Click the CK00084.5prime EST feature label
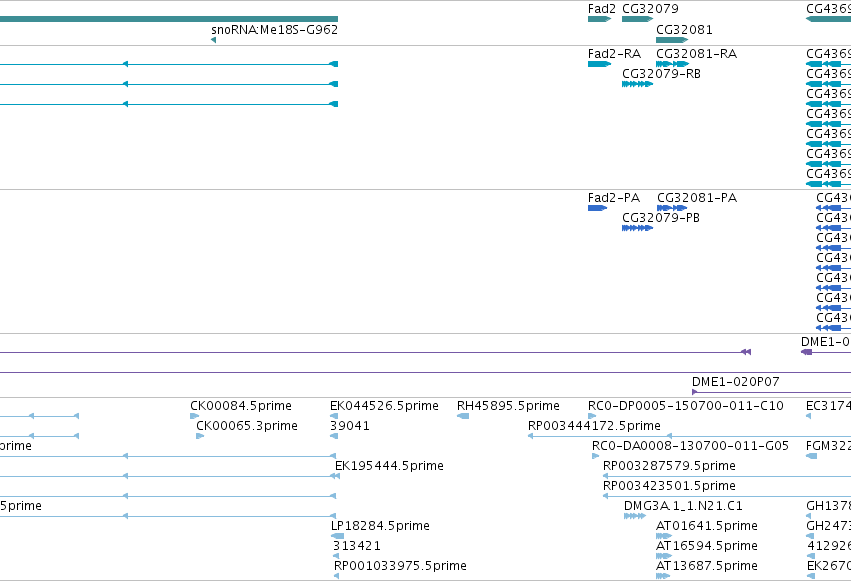The image size is (851, 581). coord(241,406)
